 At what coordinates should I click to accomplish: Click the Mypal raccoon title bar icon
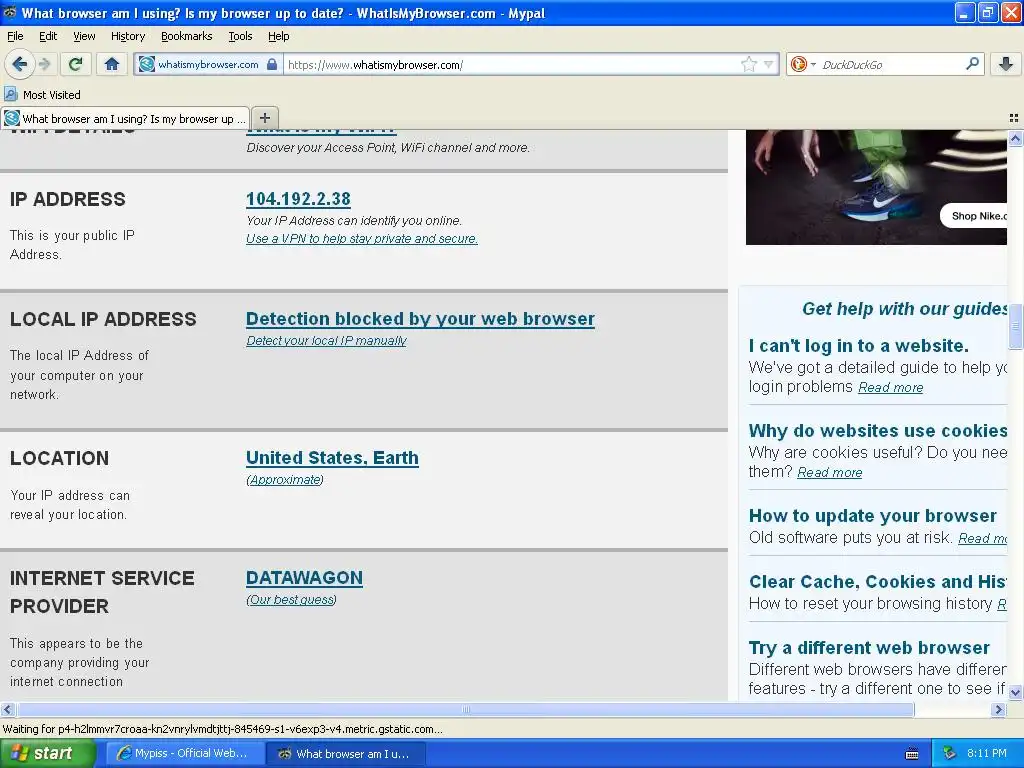10,12
